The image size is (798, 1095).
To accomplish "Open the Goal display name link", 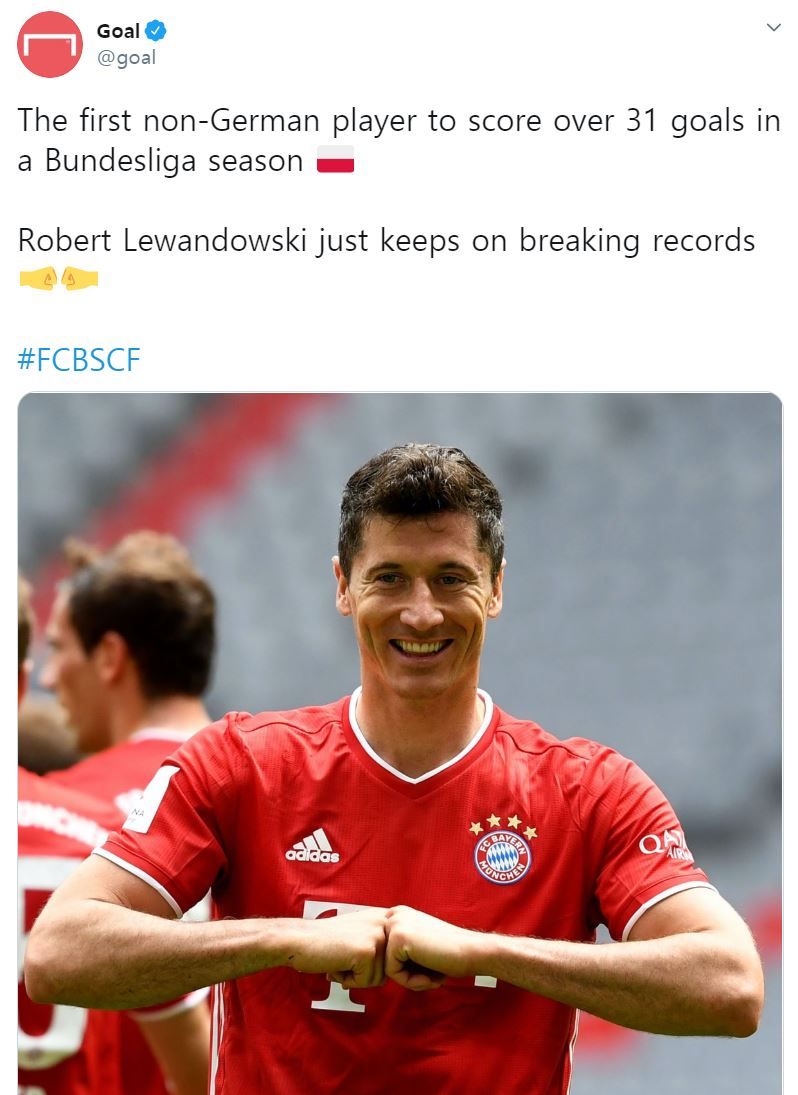I will pos(118,31).
